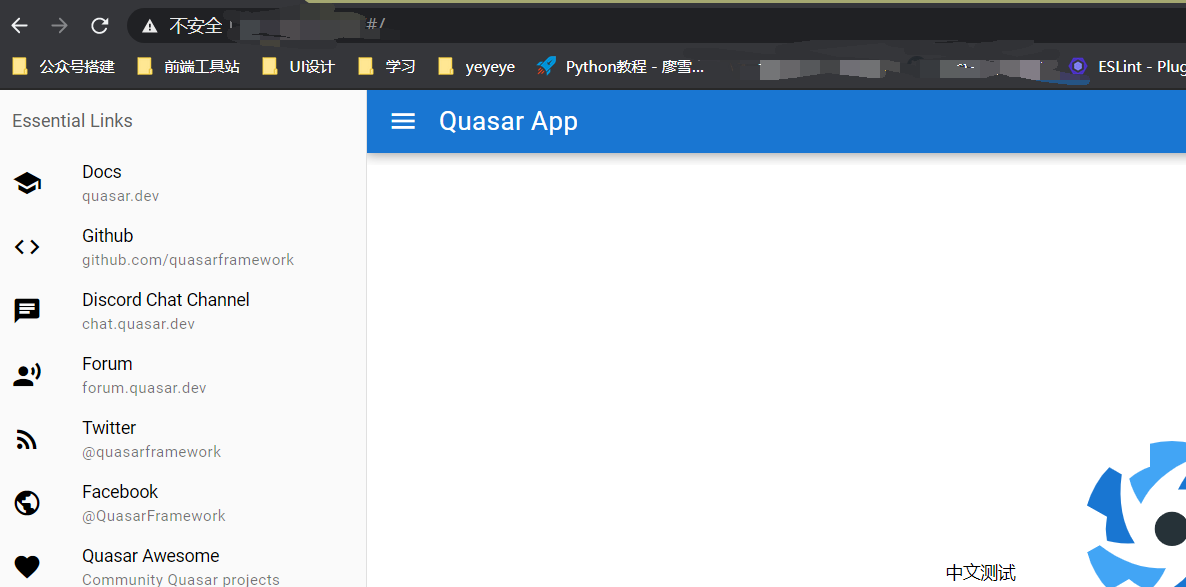Open the Facebook link title
The width and height of the screenshot is (1186, 587).
pyautogui.click(x=120, y=492)
